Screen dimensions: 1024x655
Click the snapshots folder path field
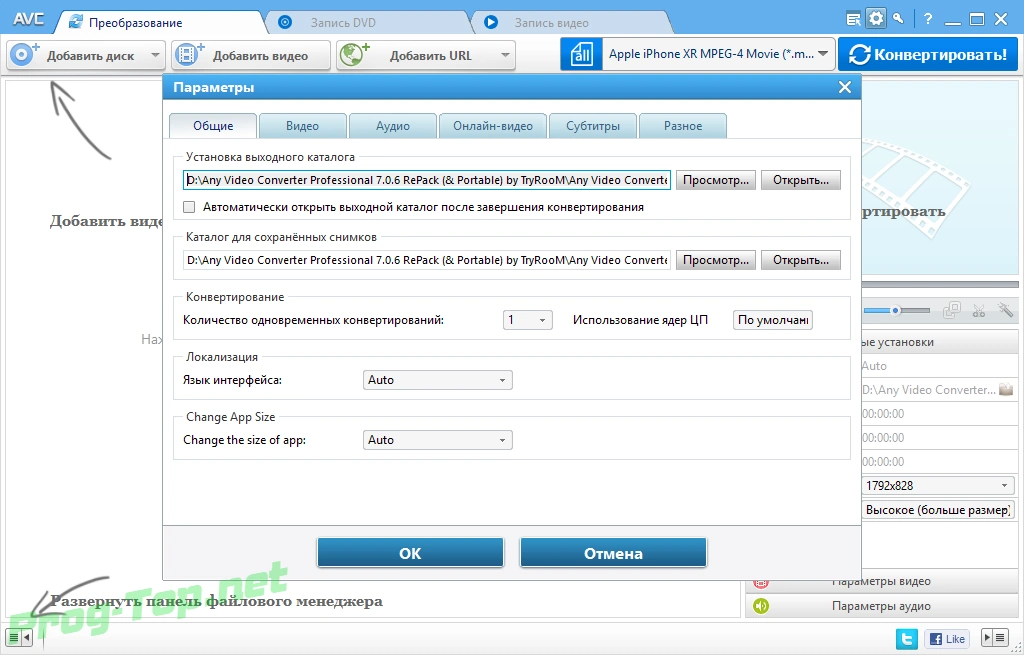point(427,260)
